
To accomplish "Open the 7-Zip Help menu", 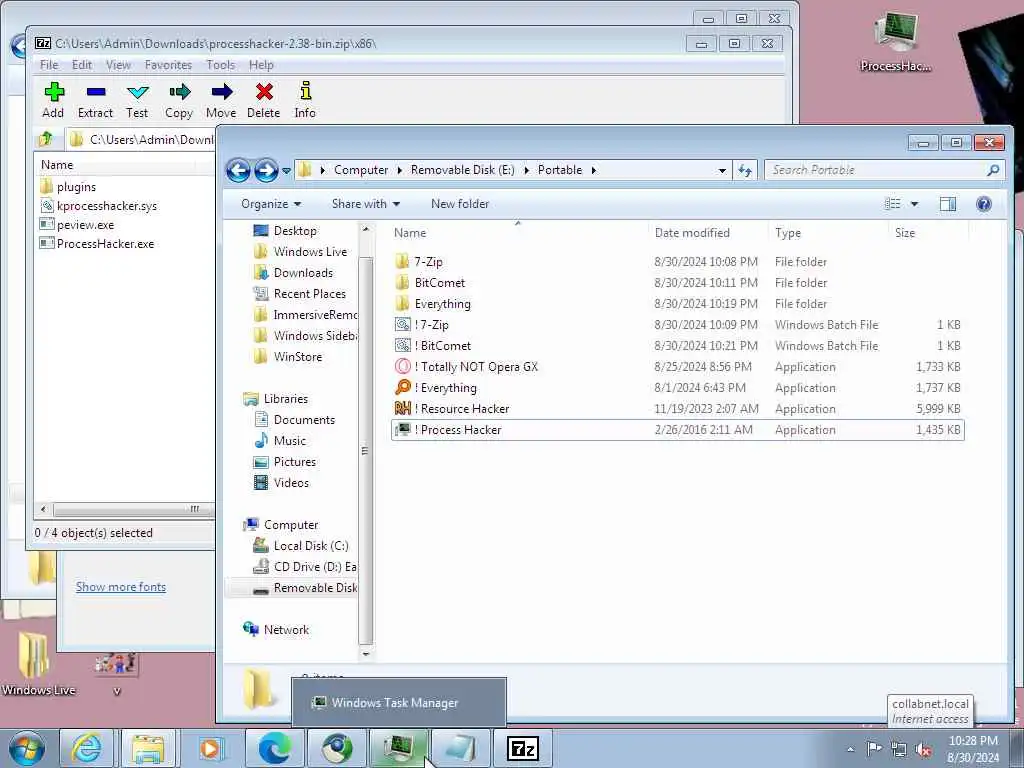I will pos(261,65).
